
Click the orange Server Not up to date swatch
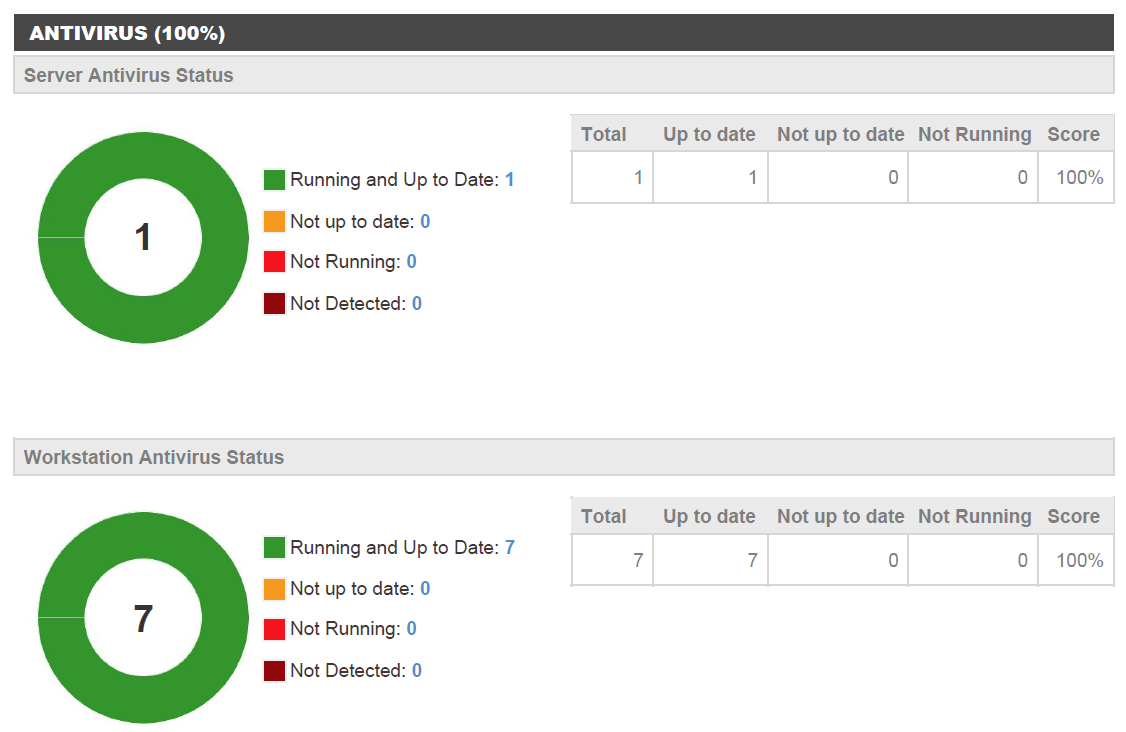tap(274, 221)
